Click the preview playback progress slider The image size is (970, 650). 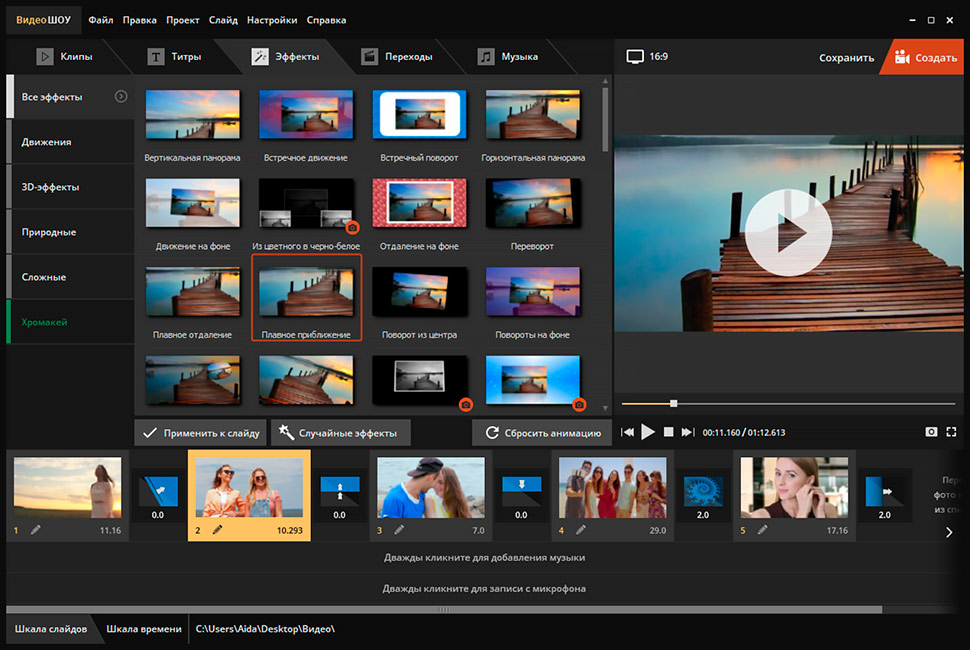point(673,404)
